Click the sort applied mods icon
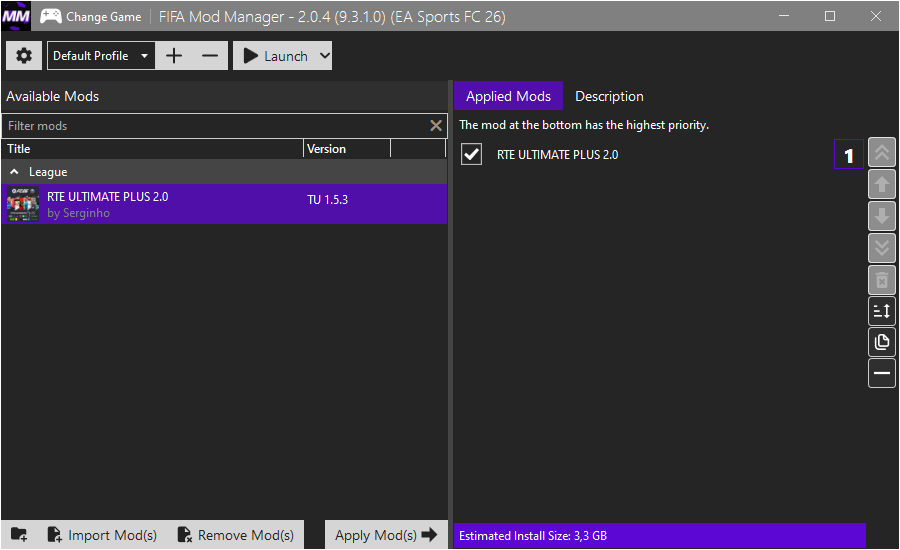This screenshot has height=550, width=900. point(882,311)
